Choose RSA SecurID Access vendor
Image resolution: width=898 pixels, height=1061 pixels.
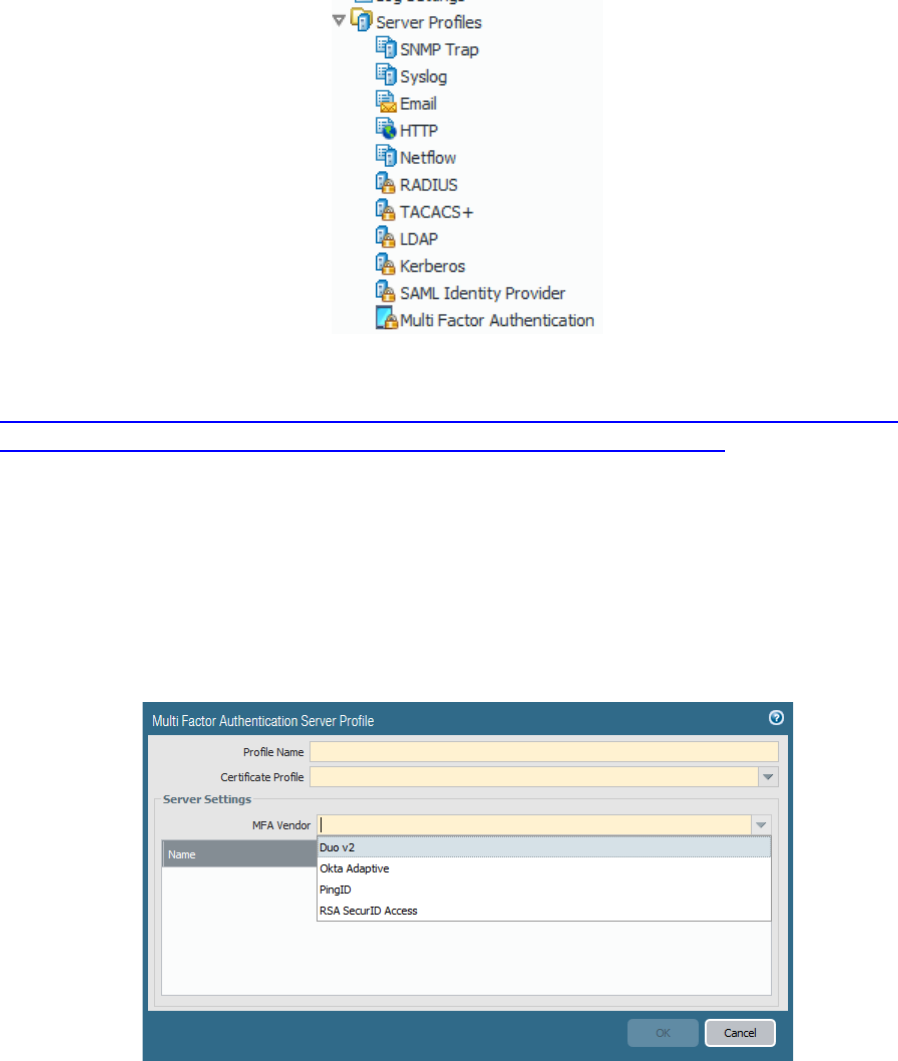click(544, 910)
